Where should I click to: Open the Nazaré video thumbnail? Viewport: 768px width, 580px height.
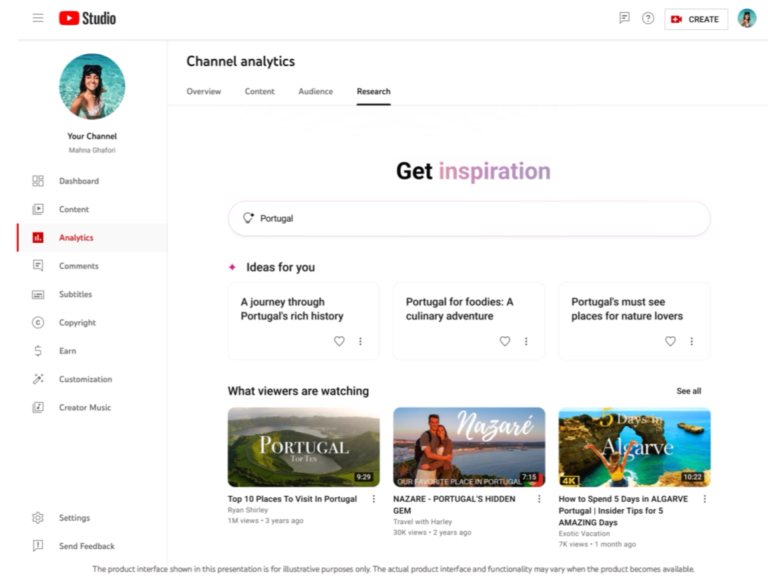469,447
